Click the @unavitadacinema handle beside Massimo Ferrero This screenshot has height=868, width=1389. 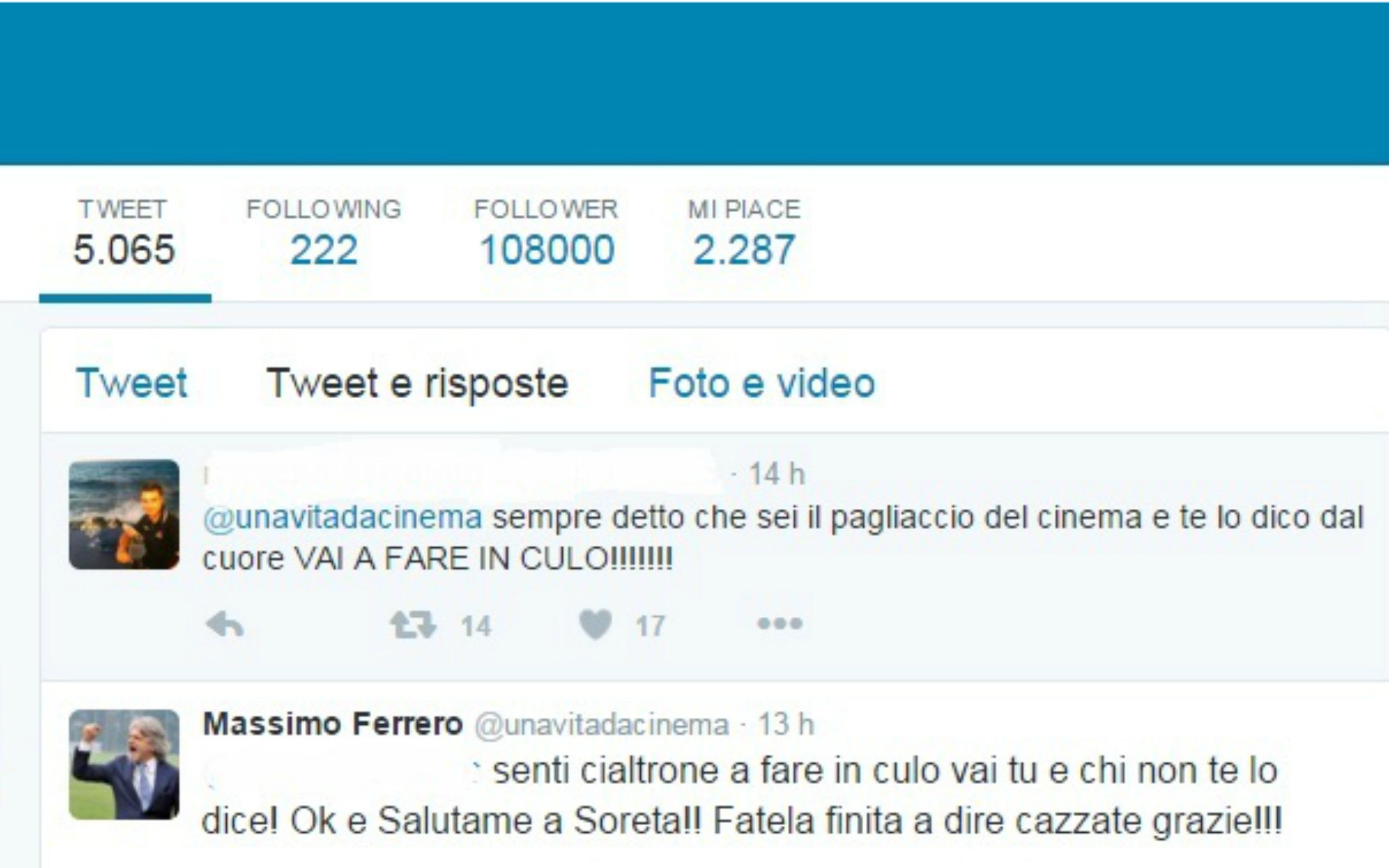tap(602, 725)
